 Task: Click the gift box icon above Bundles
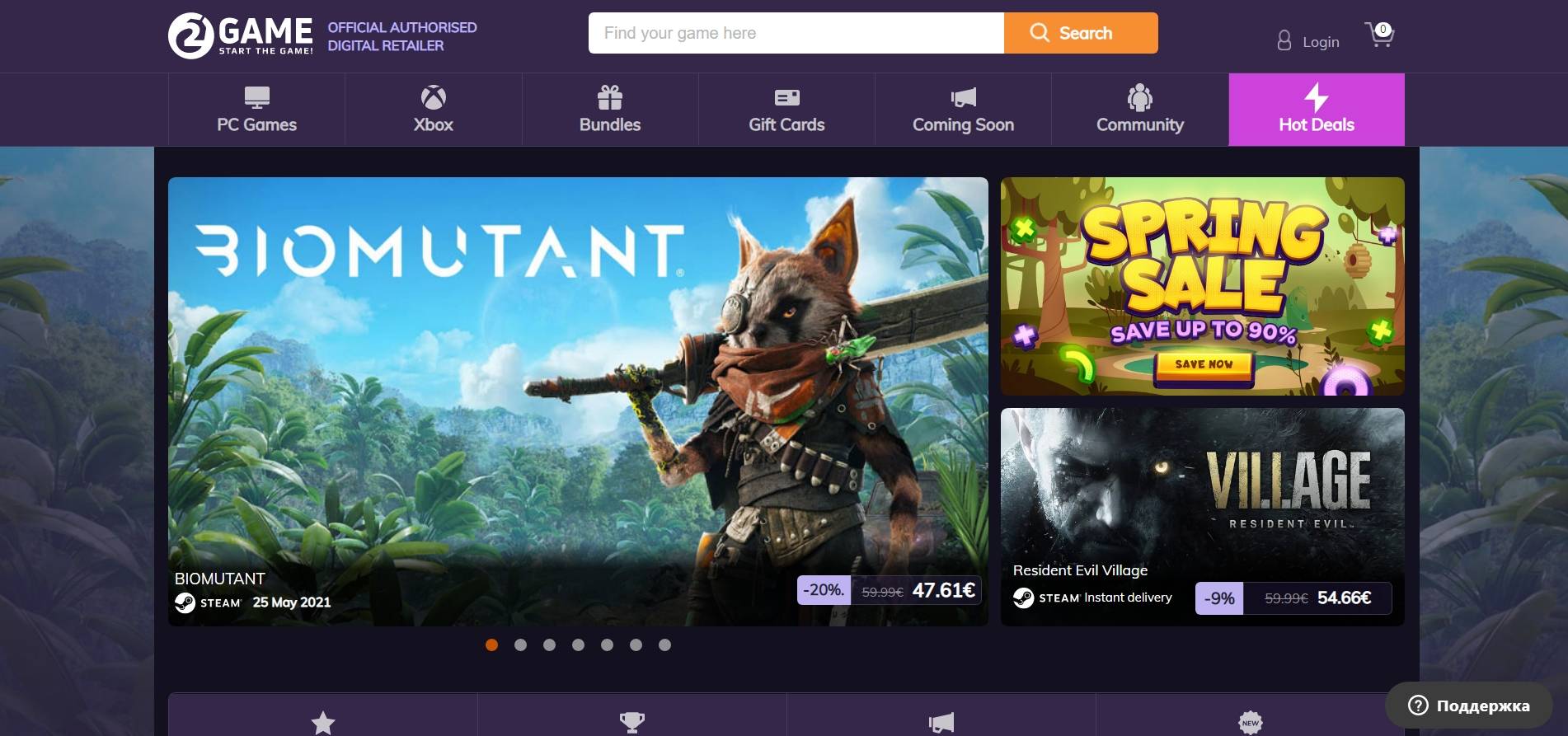point(610,97)
